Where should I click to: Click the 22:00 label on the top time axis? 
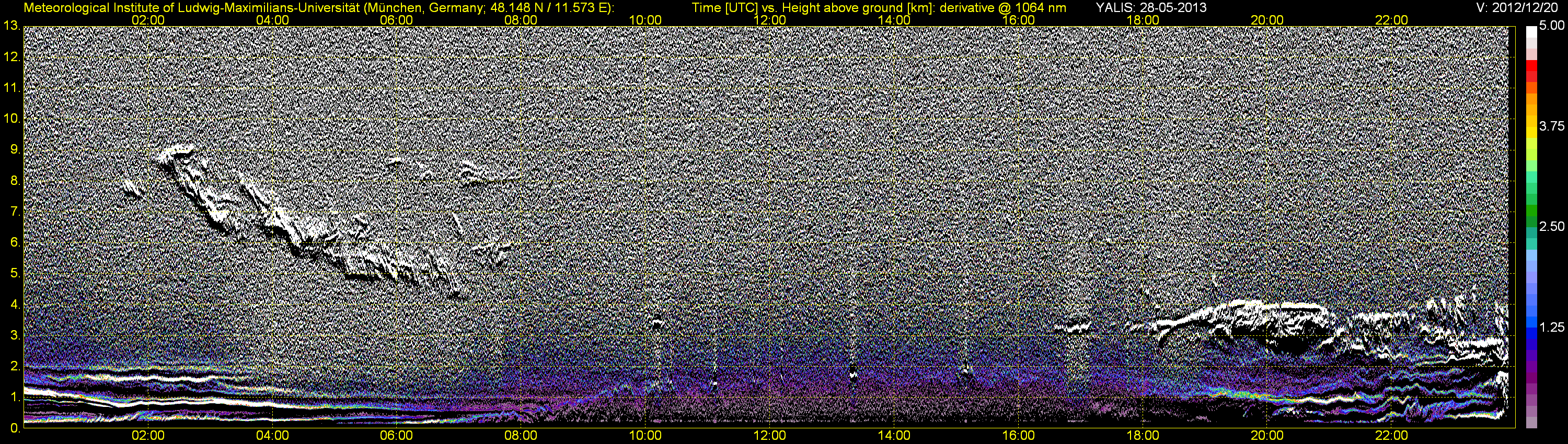tap(1391, 20)
